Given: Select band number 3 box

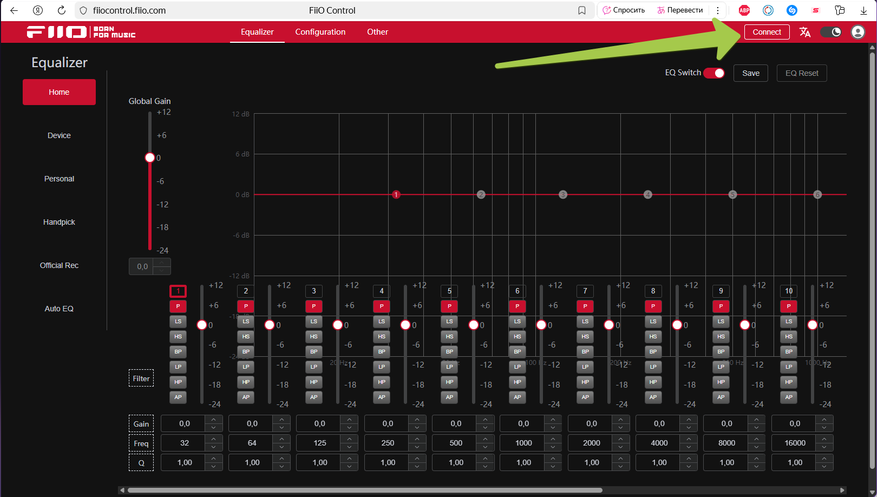Looking at the screenshot, I should (314, 291).
